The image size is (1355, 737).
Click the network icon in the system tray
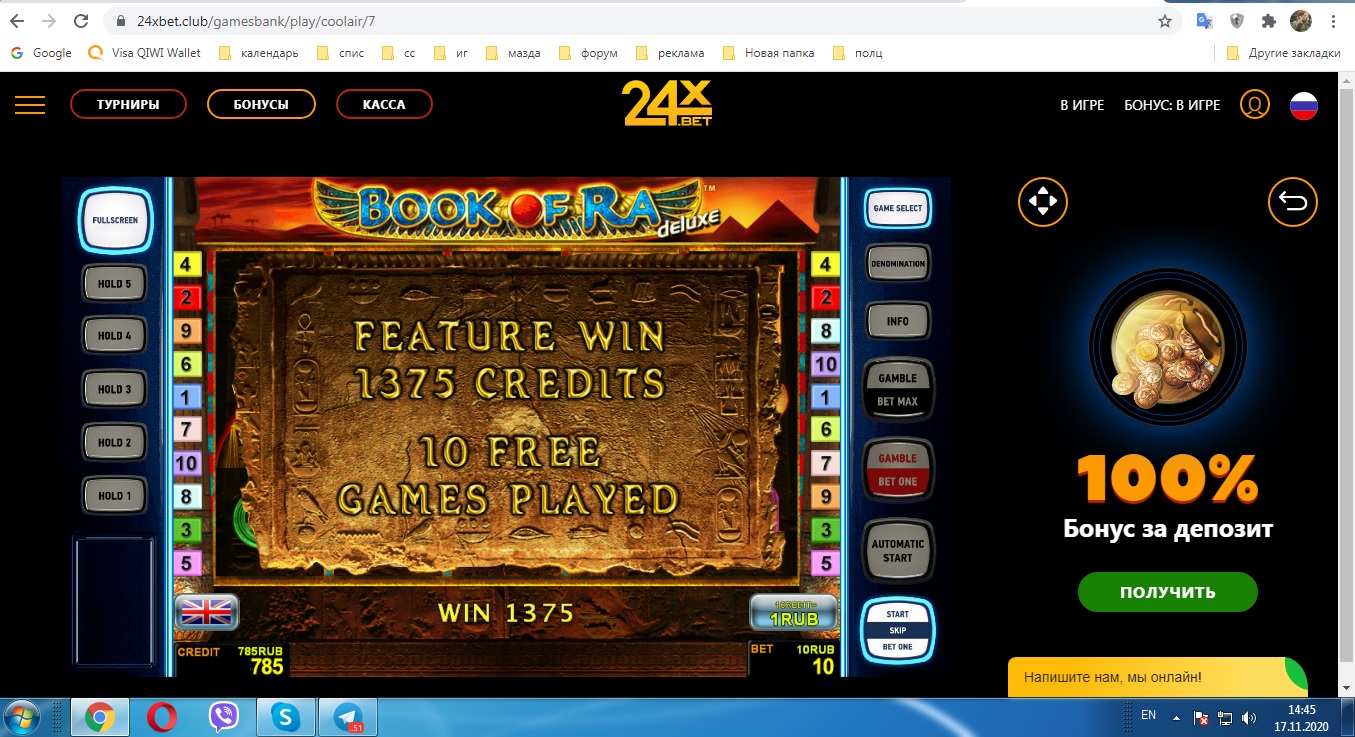point(1226,718)
